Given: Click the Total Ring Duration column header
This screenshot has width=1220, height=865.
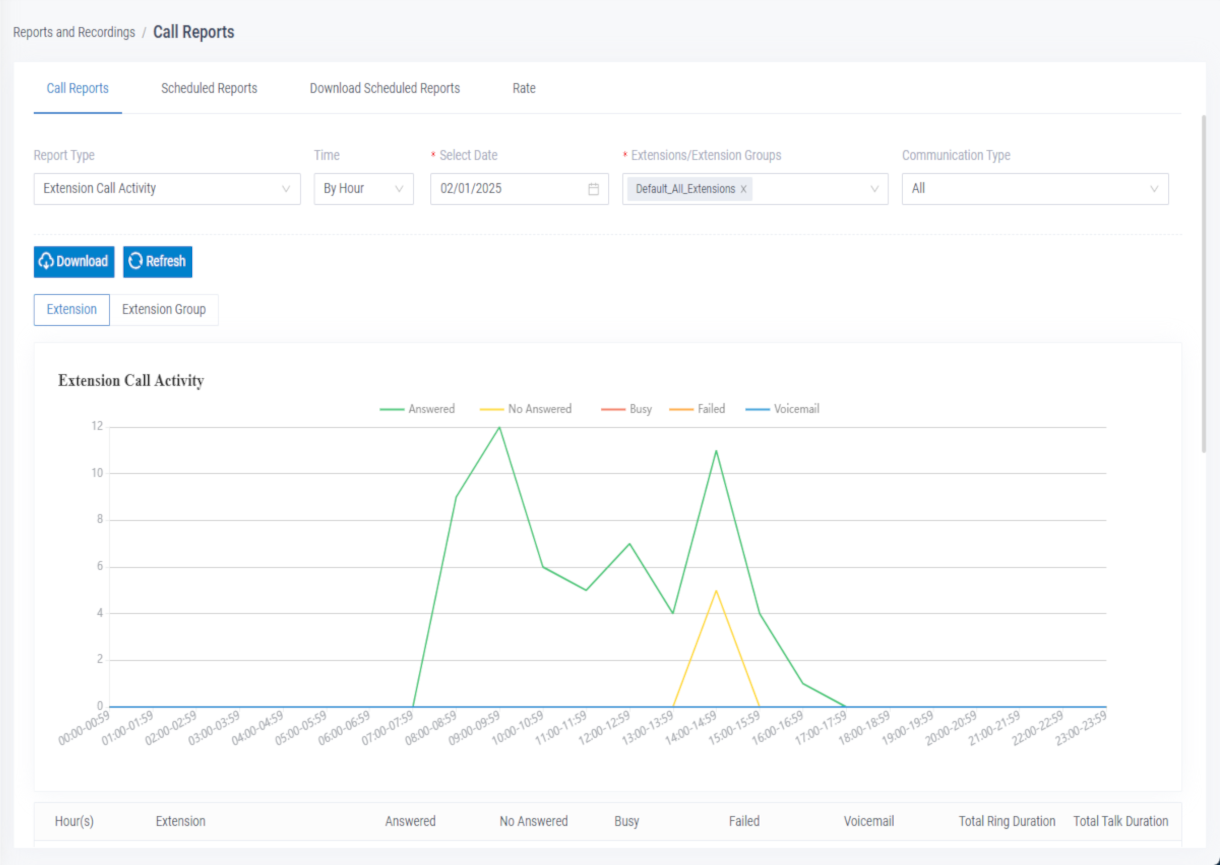Looking at the screenshot, I should tap(1007, 821).
